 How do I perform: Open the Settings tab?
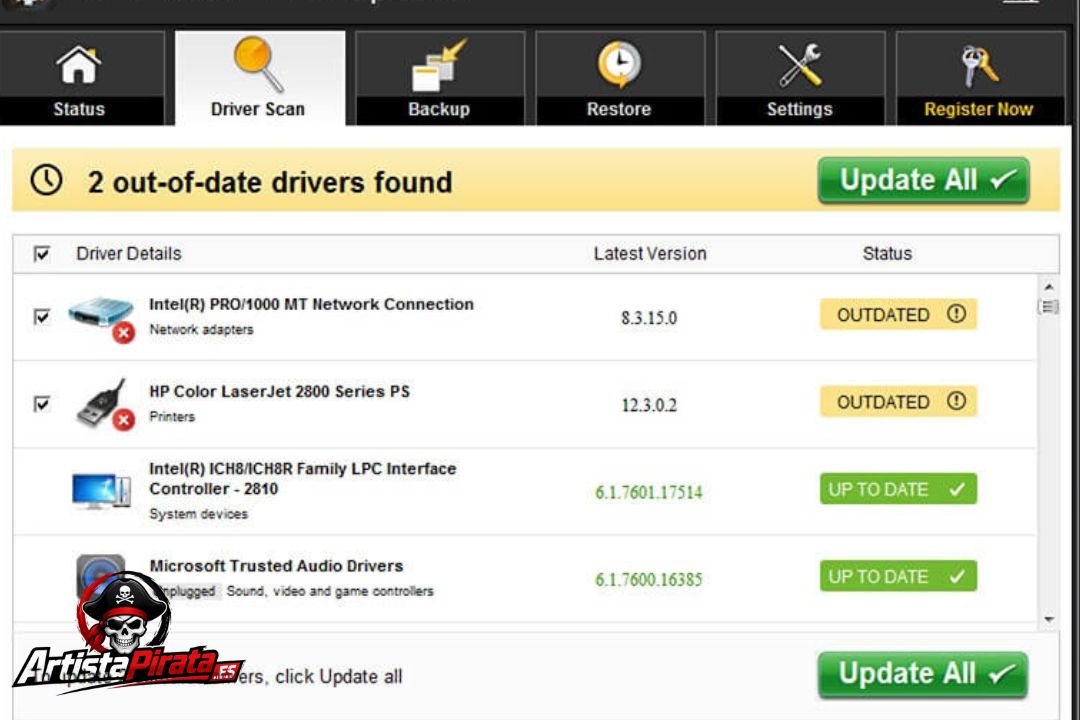800,78
